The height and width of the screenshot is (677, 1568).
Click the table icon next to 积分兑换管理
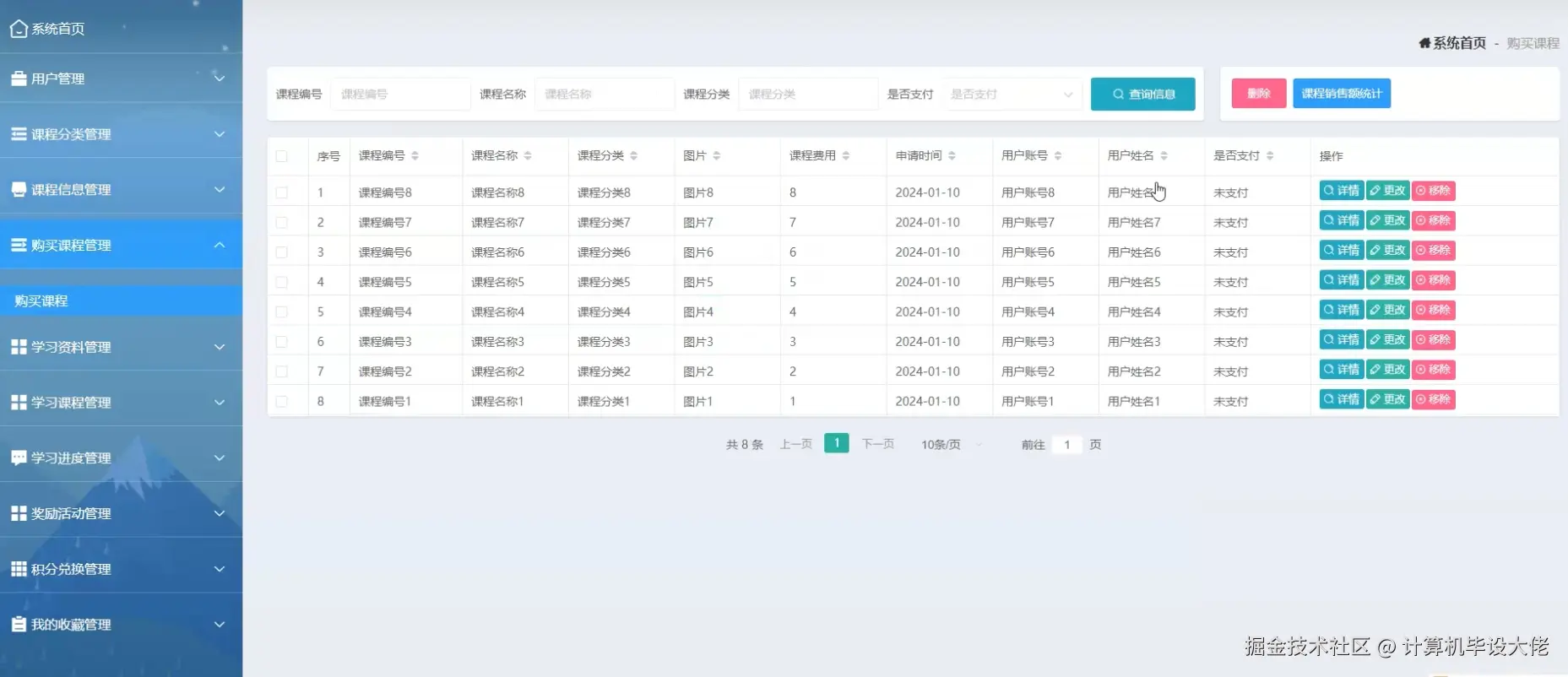click(x=19, y=569)
